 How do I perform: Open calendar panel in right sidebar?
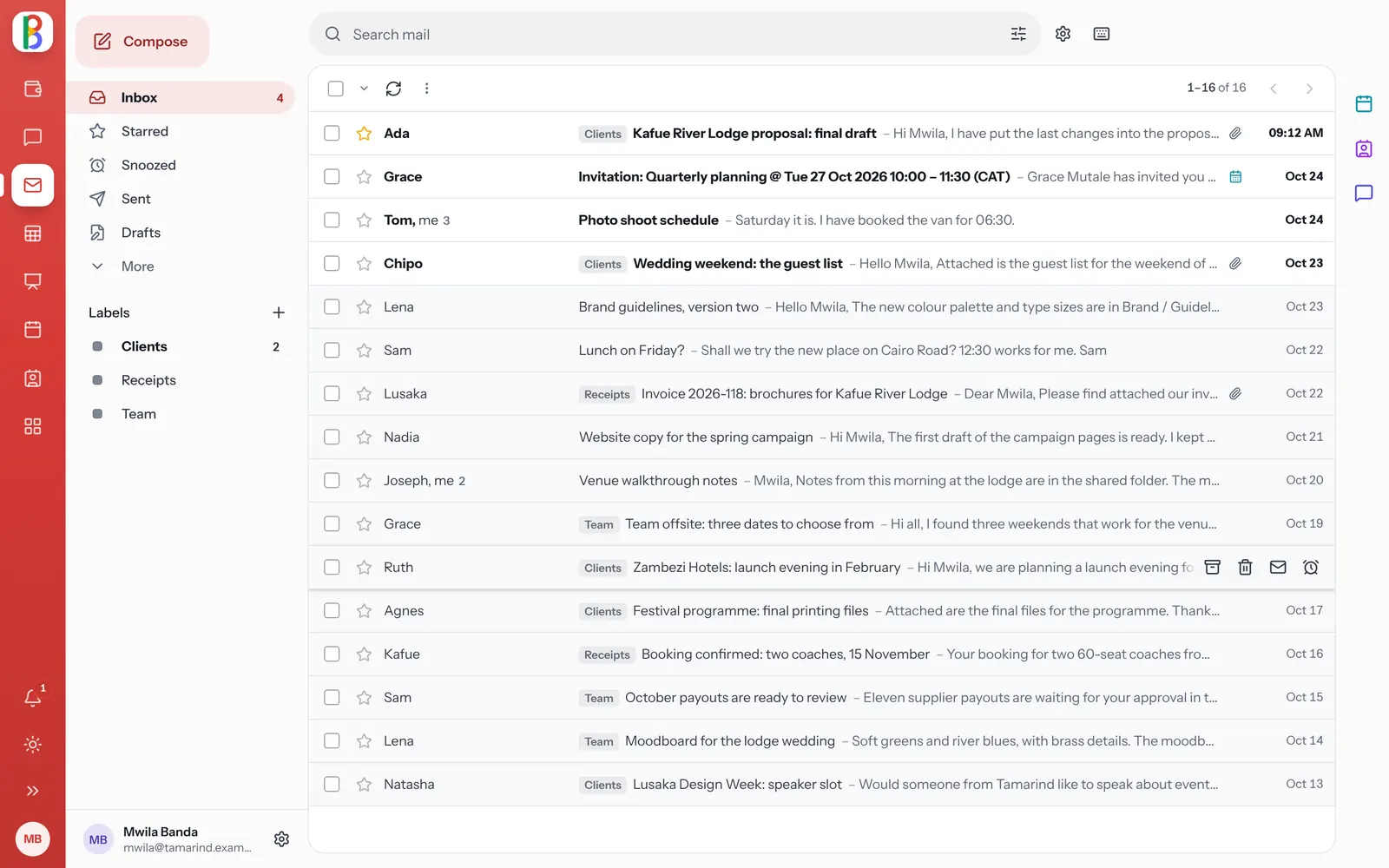point(1364,104)
